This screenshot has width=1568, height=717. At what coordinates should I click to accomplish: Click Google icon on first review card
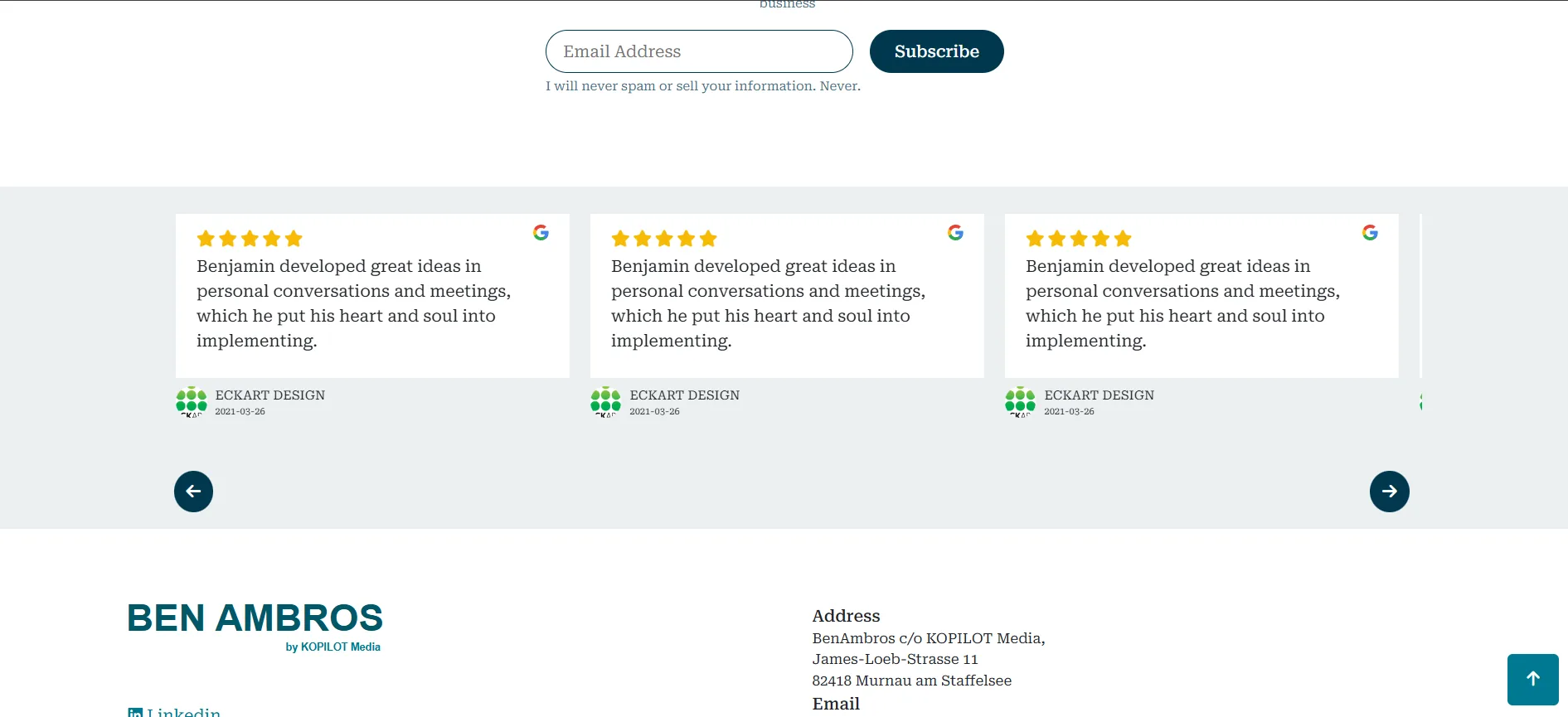(541, 233)
